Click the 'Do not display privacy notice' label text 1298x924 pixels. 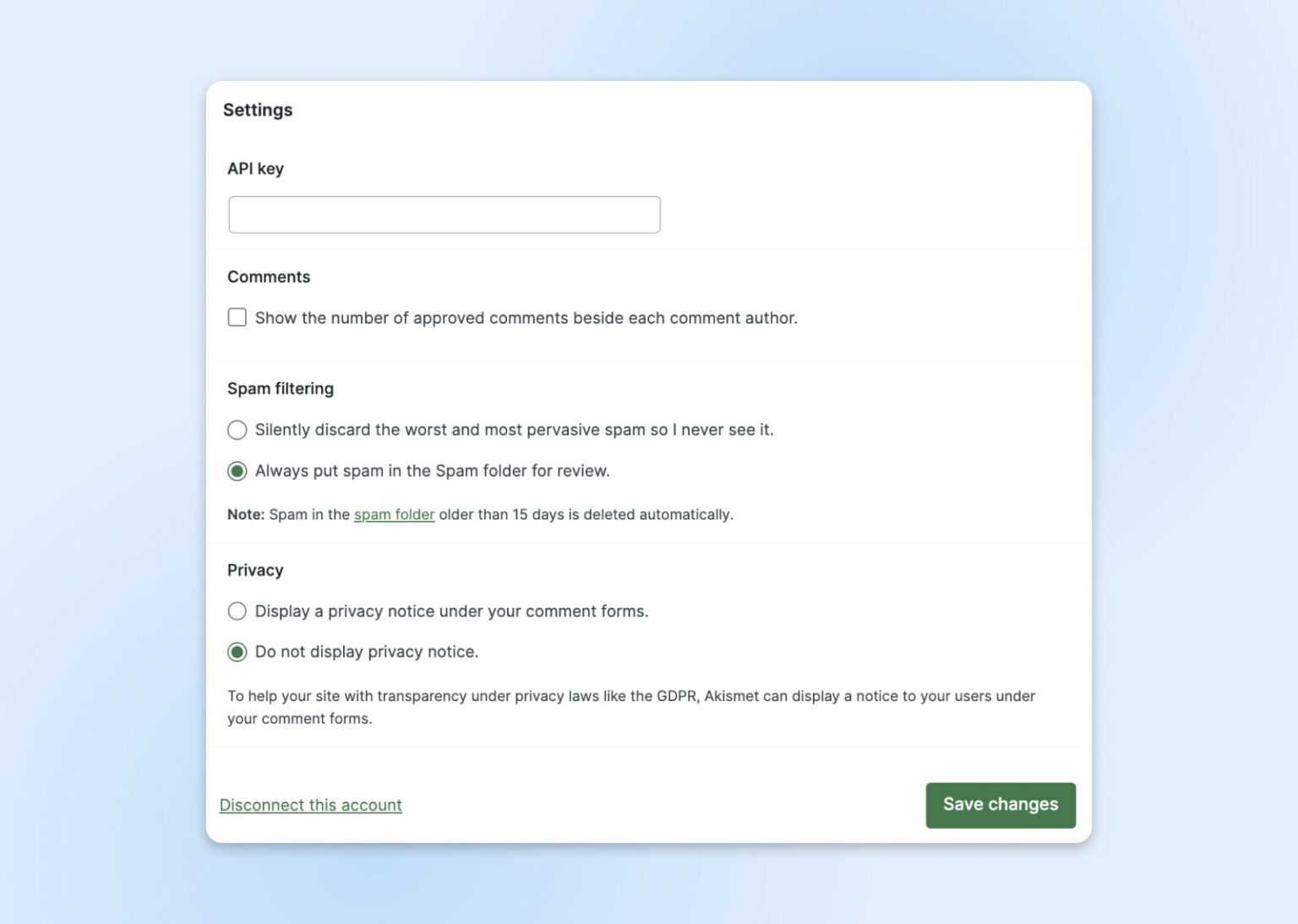366,652
